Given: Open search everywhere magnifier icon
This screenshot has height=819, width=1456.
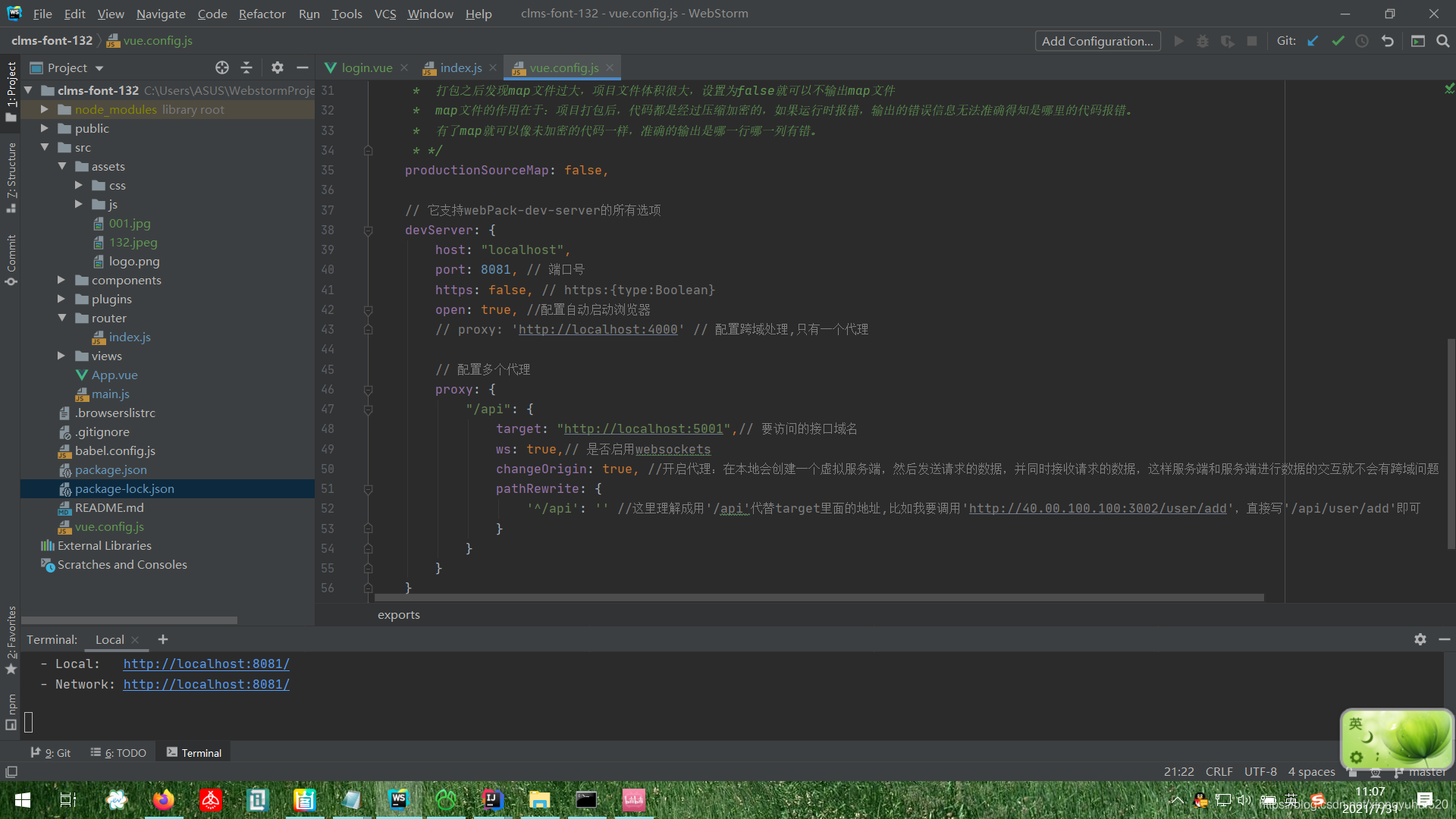Looking at the screenshot, I should pos(1442,41).
